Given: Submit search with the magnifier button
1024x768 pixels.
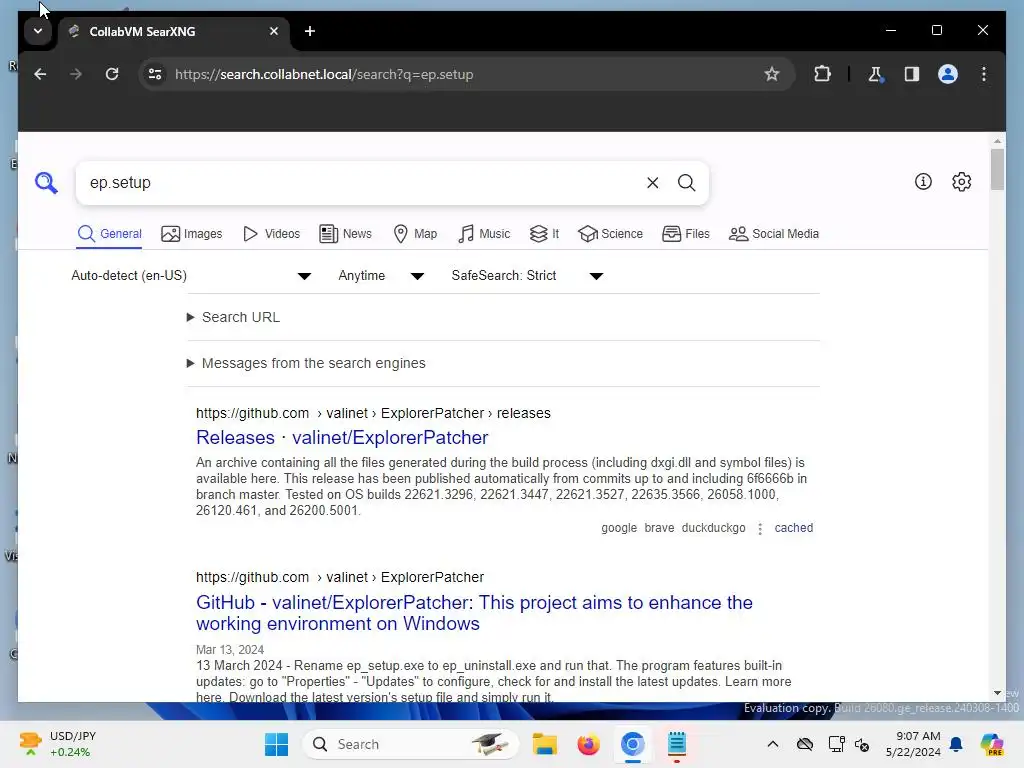Looking at the screenshot, I should click(686, 183).
